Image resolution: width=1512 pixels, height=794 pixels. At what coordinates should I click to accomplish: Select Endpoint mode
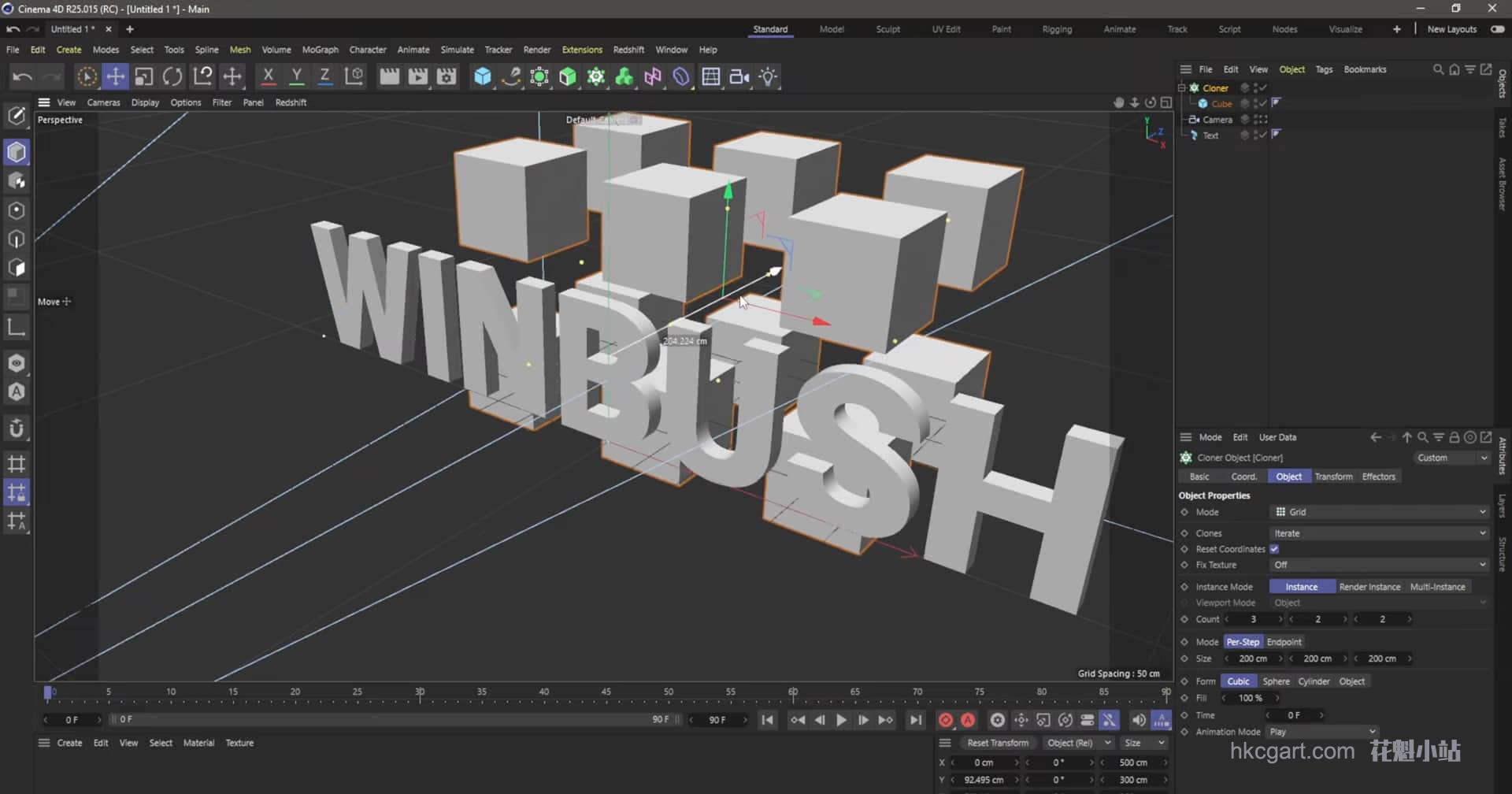tap(1284, 642)
